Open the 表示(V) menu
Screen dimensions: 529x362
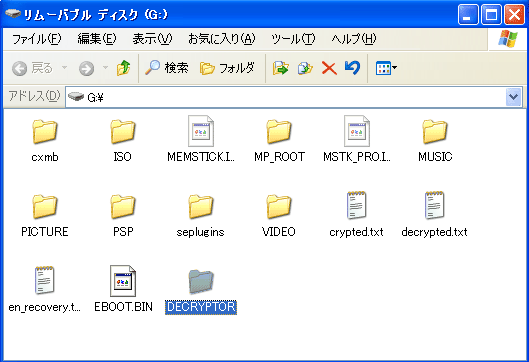pos(152,39)
